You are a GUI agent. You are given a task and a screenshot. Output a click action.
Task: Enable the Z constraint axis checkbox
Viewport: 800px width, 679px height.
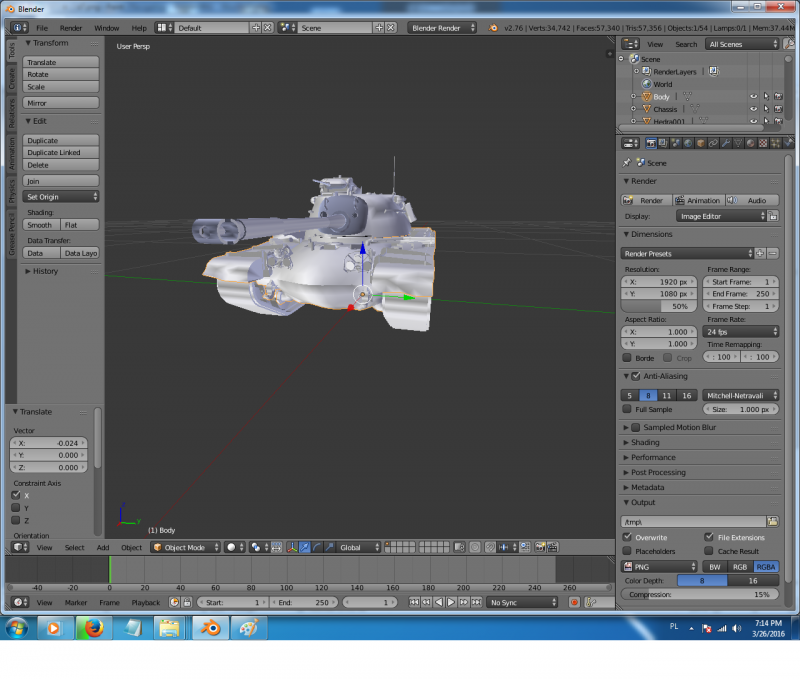16,520
